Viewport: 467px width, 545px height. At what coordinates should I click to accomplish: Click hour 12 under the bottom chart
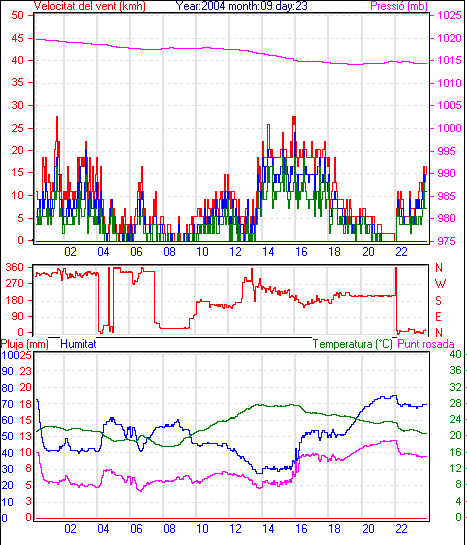236,529
